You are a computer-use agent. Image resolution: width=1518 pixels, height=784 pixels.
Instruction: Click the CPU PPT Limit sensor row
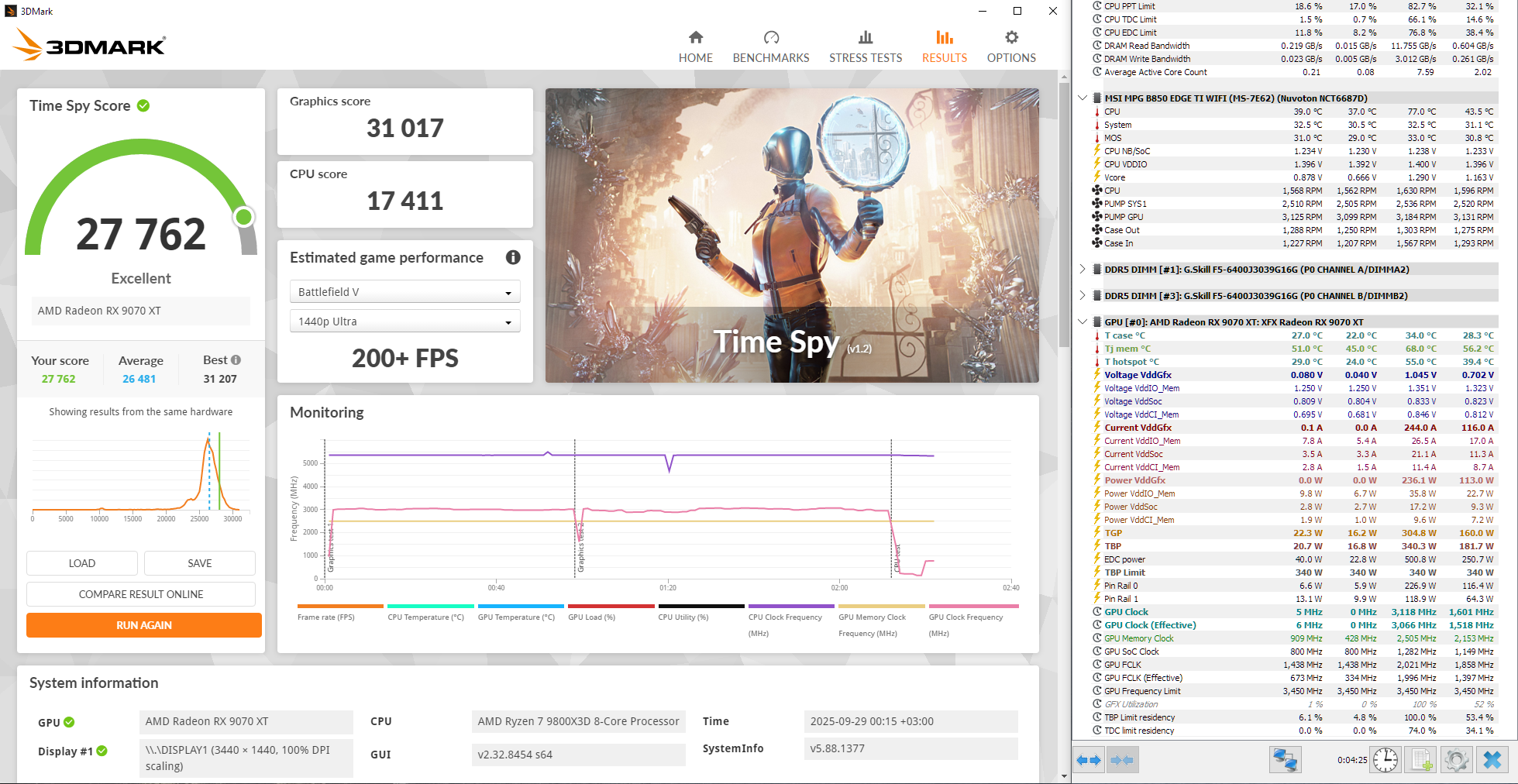click(1294, 6)
